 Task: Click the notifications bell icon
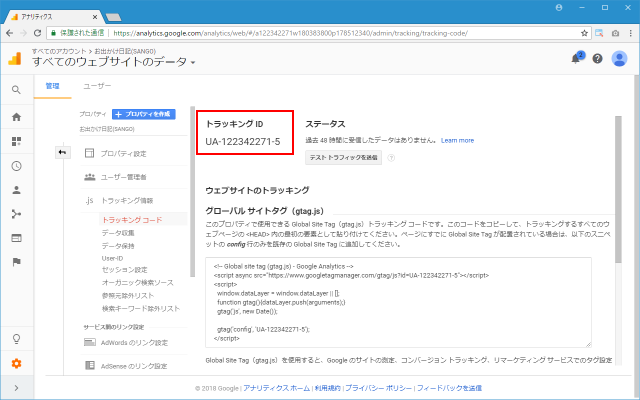[x=577, y=58]
